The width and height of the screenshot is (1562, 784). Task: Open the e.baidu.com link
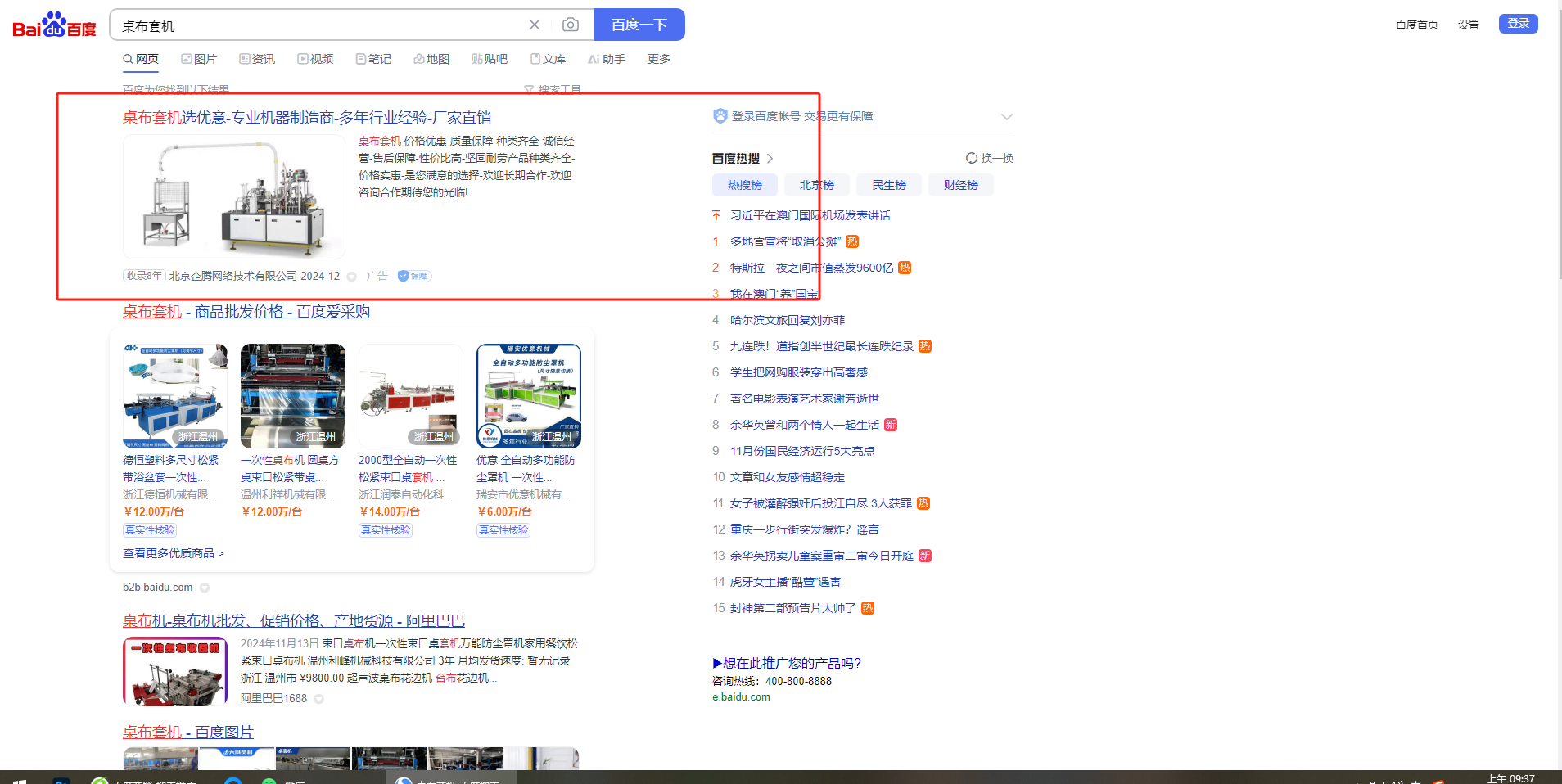[x=741, y=697]
